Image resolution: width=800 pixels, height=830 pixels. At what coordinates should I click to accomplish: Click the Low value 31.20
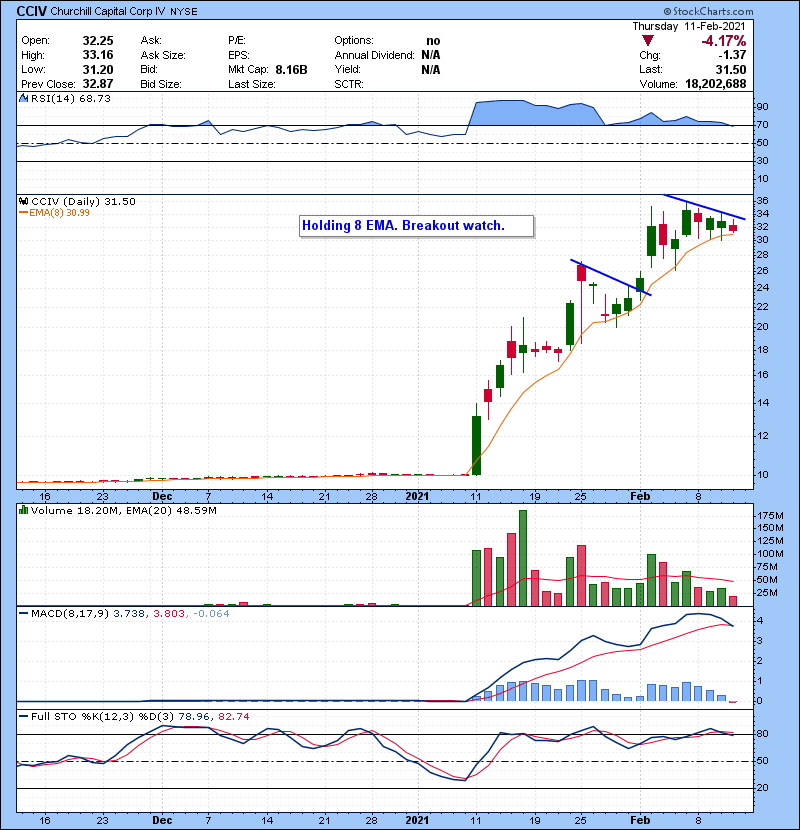(x=98, y=70)
